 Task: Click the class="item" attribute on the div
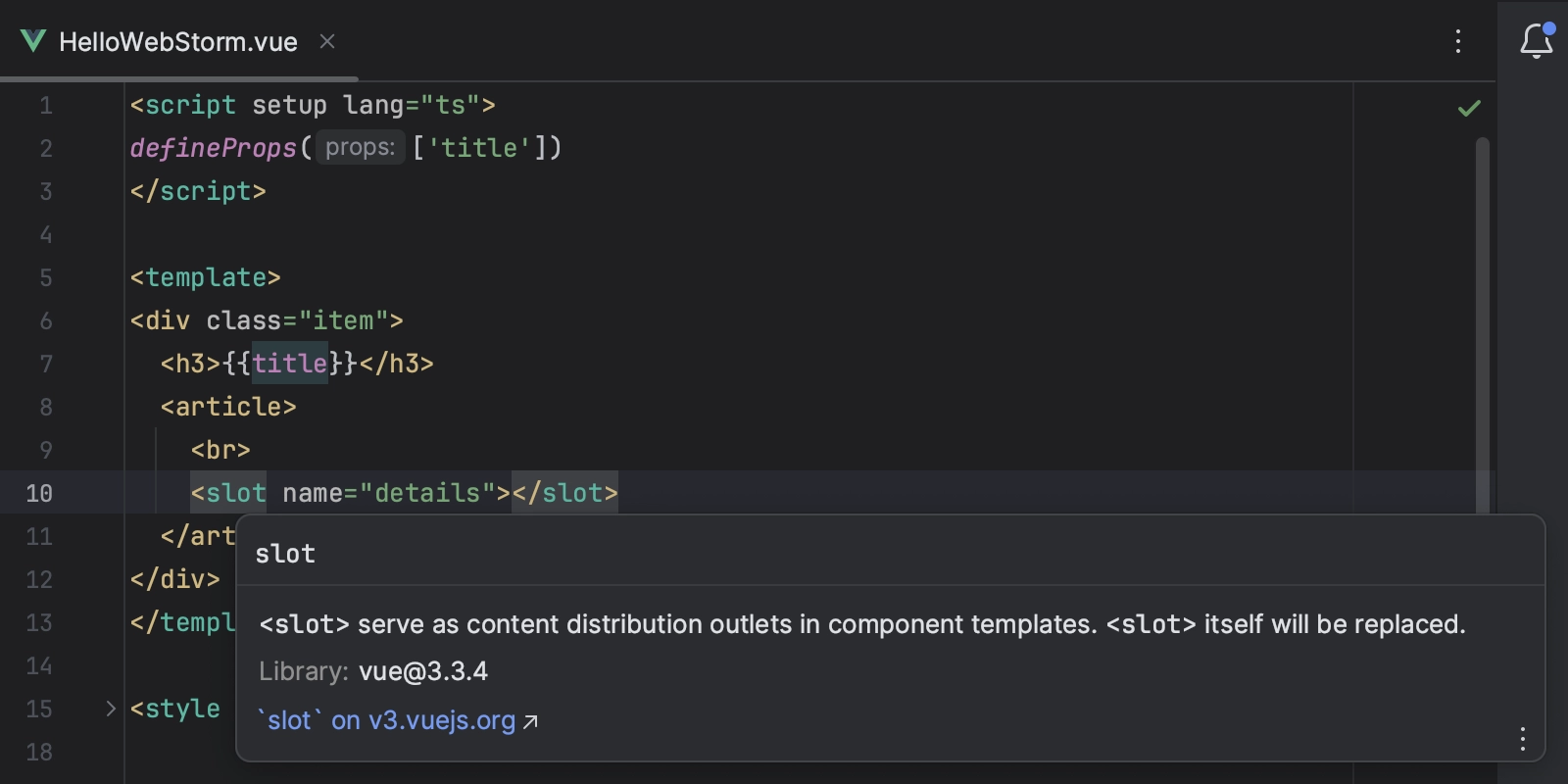point(297,320)
